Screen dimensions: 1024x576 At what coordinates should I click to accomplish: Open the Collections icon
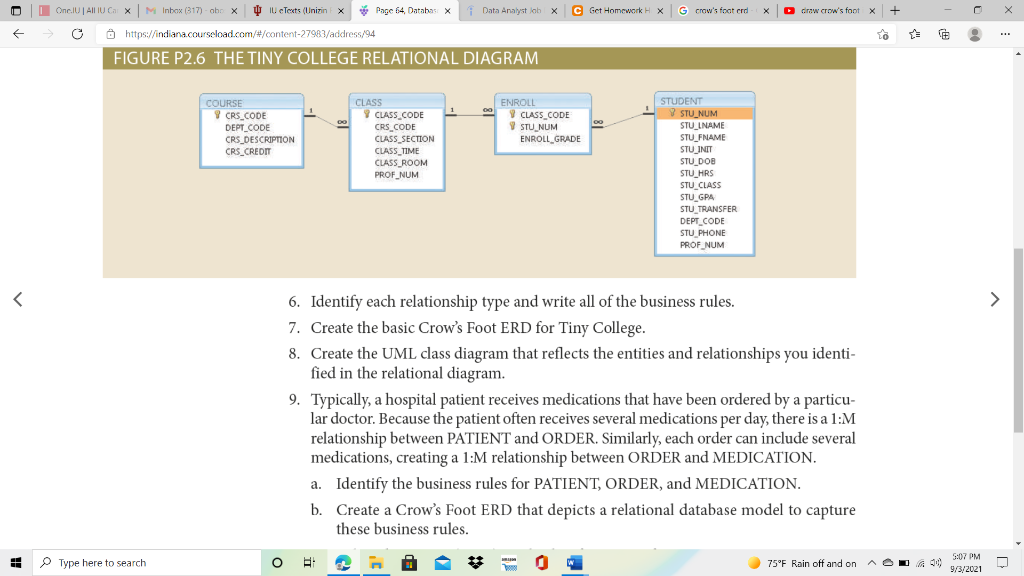pos(944,34)
